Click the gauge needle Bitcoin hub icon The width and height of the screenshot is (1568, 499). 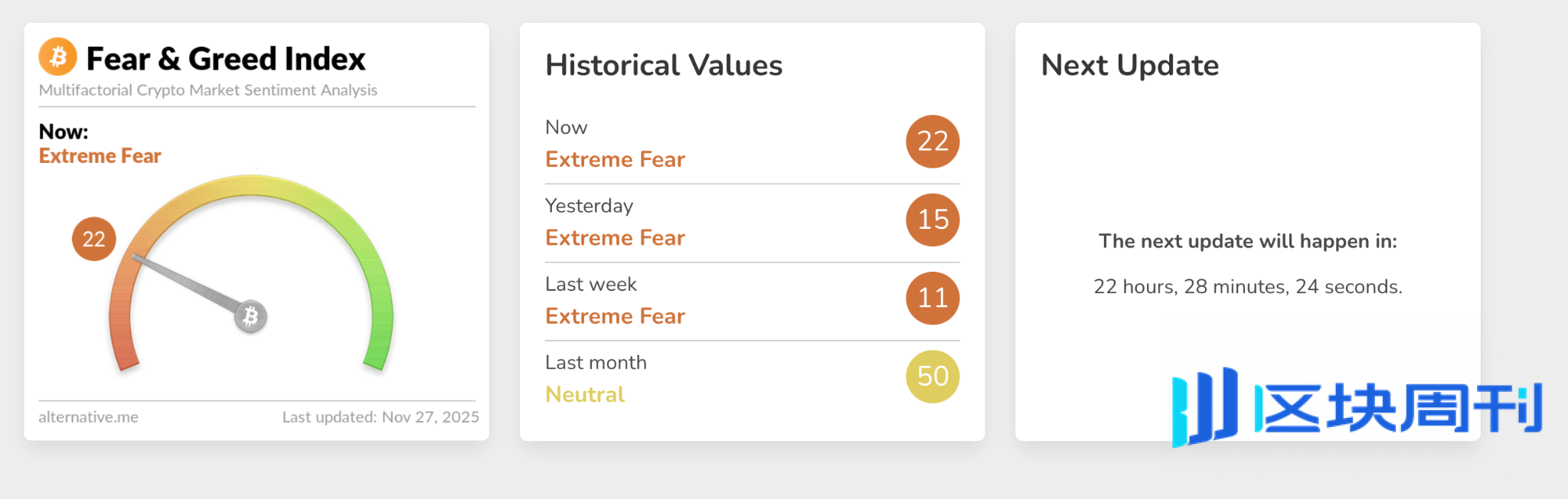pyautogui.click(x=250, y=316)
